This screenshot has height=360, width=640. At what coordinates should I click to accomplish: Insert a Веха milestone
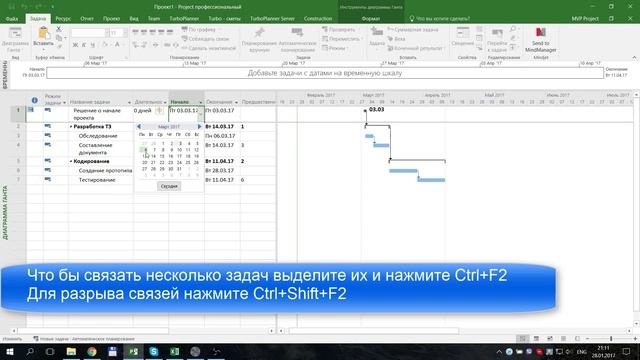click(x=396, y=39)
